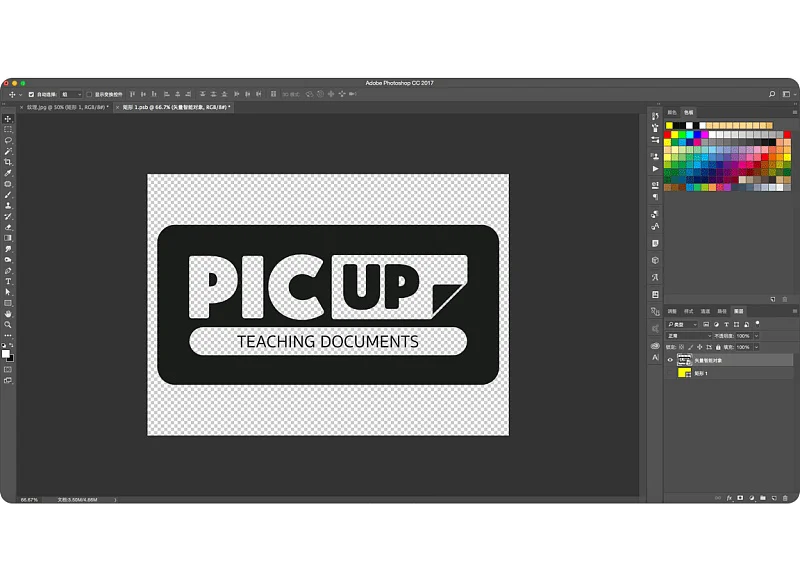Hide the vector smart object layer

tap(670, 359)
